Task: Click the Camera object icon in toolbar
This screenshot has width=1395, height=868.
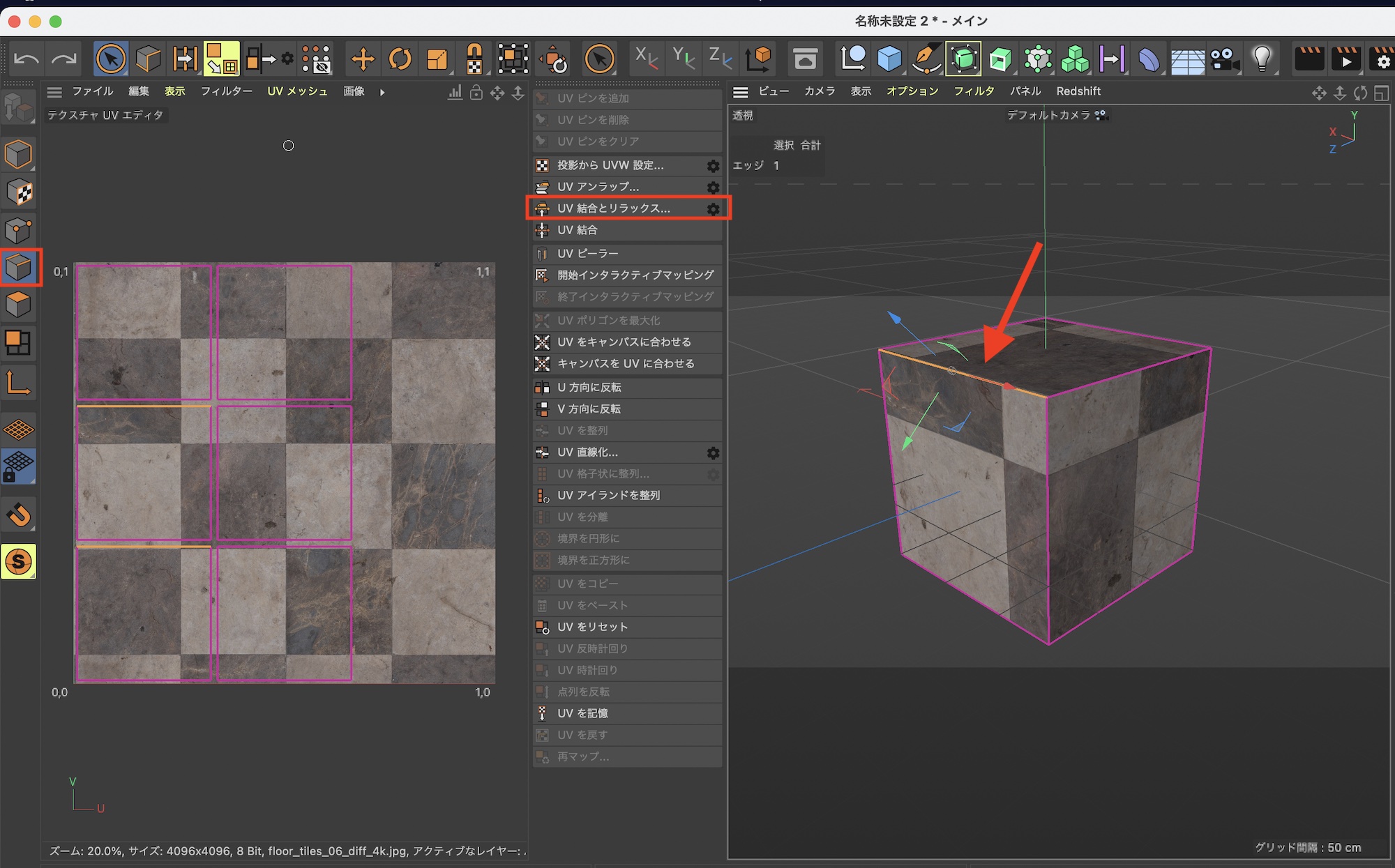Action: click(x=1224, y=59)
